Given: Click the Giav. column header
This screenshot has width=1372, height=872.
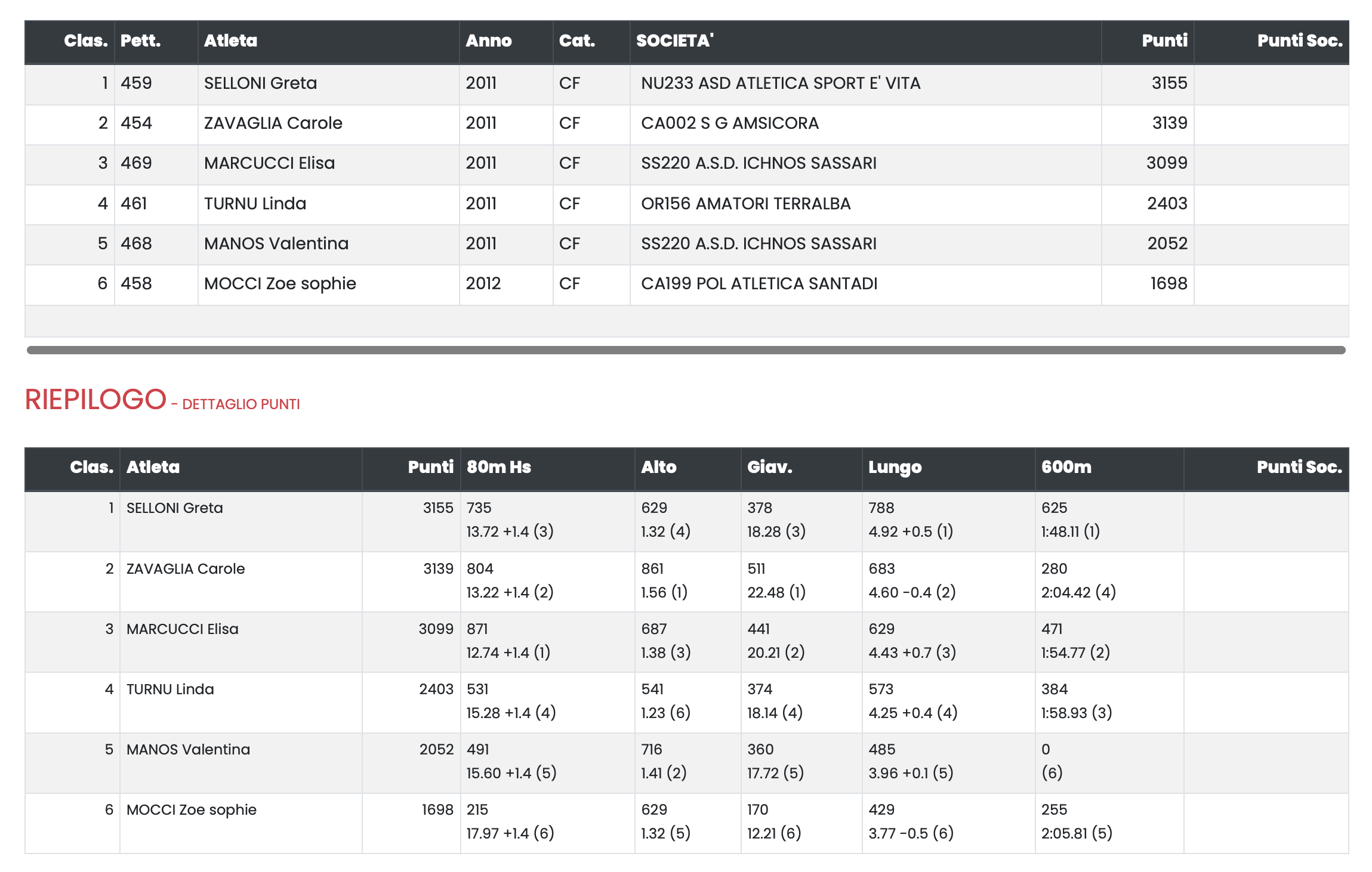Looking at the screenshot, I should (770, 467).
